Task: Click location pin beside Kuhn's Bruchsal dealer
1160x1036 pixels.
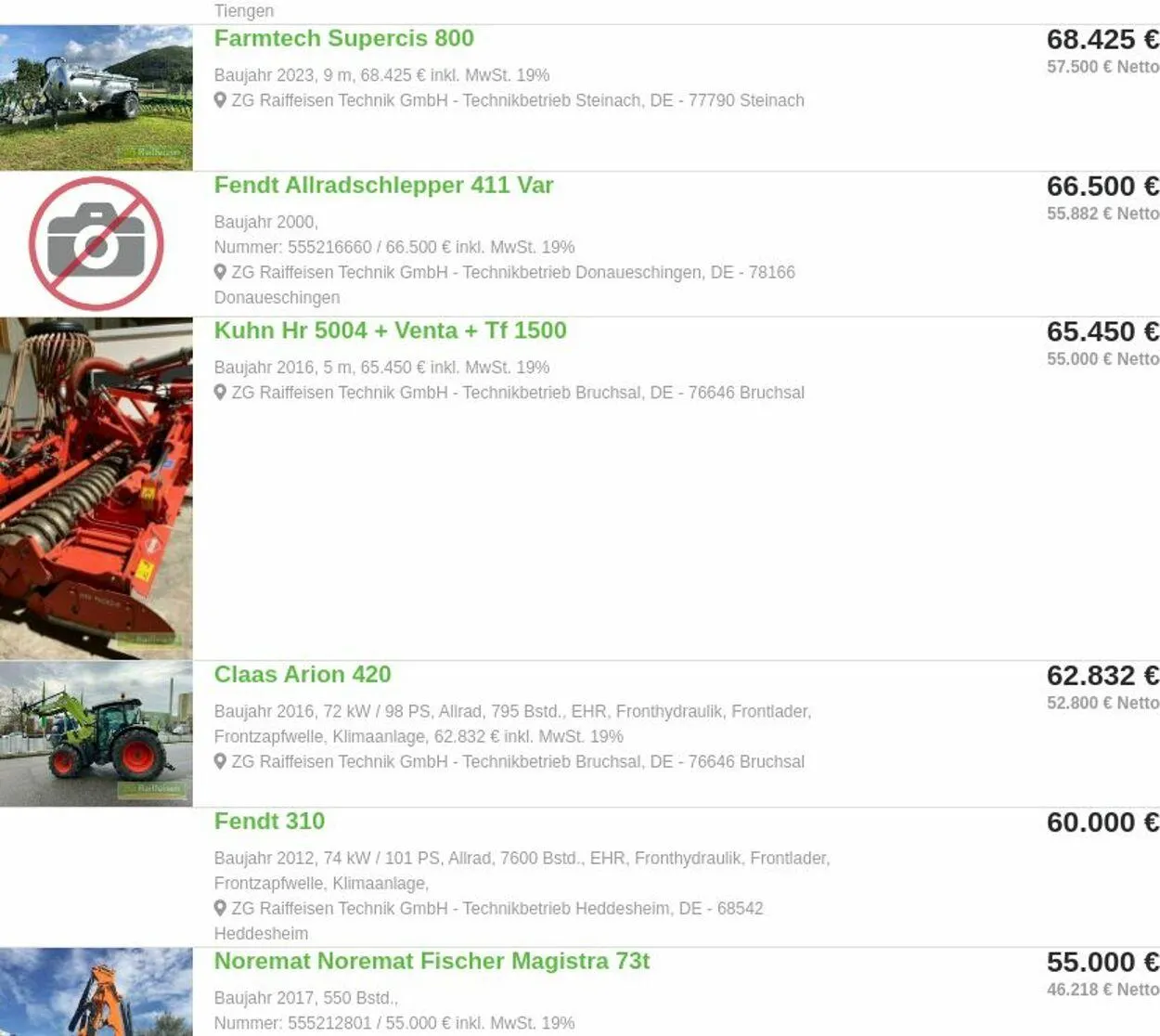Action: coord(220,393)
